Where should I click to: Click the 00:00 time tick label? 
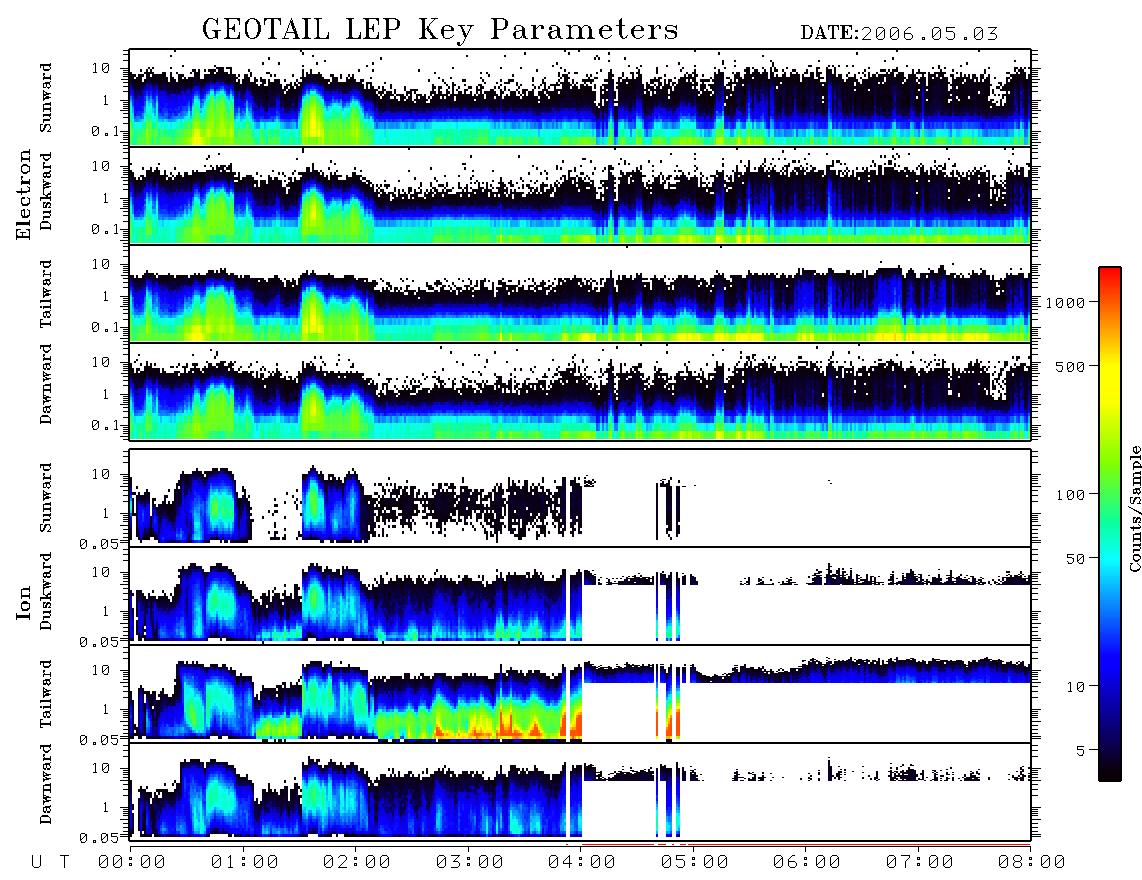[x=132, y=863]
